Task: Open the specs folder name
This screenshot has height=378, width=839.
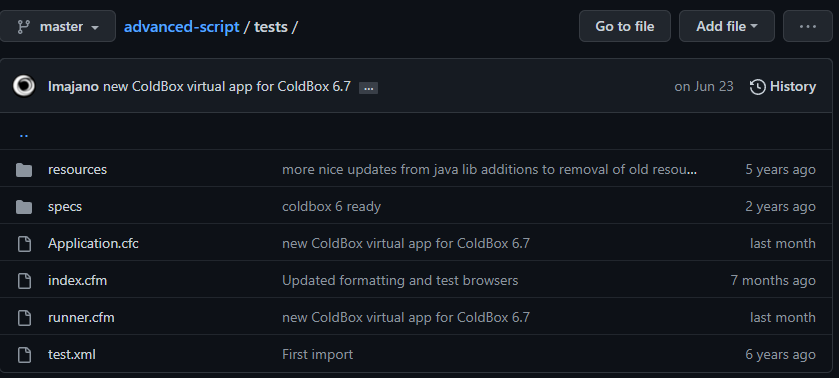Action: pyautogui.click(x=65, y=207)
